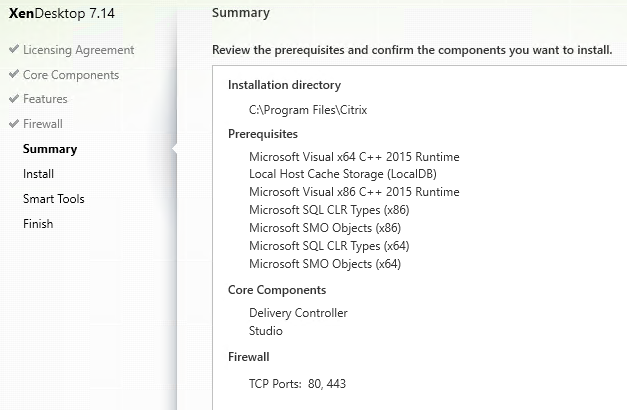Select the TCP Ports: 80, 443 line
The image size is (627, 410).
pos(297,384)
